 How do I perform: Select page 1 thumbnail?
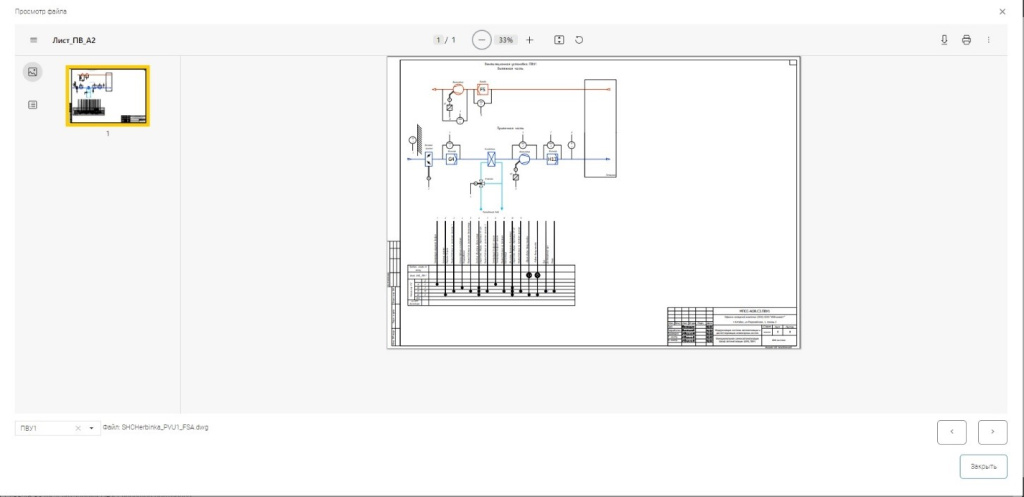108,96
